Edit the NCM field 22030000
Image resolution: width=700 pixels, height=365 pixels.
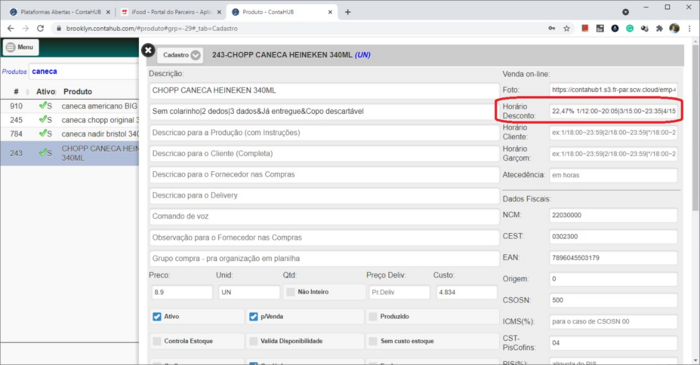[x=613, y=215]
